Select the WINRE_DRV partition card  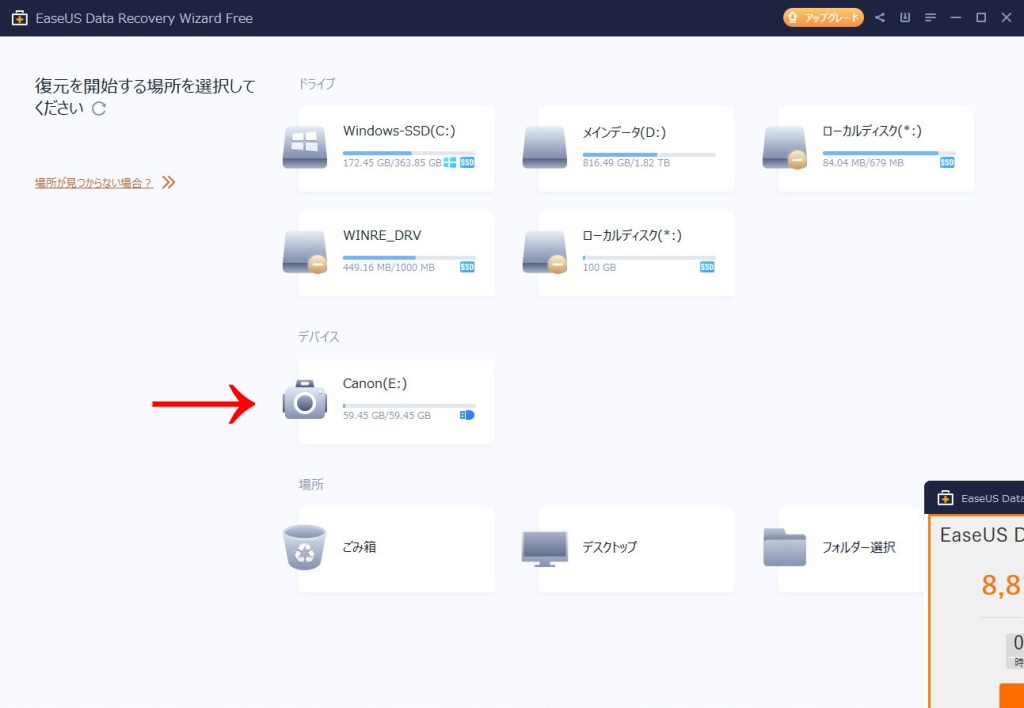tap(396, 253)
